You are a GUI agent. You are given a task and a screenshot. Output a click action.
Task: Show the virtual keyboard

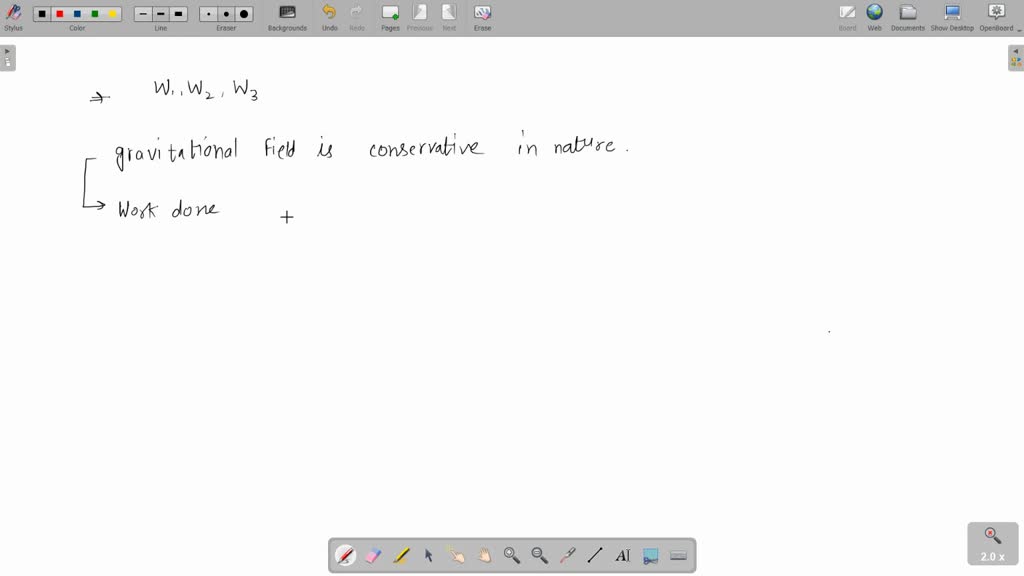(x=679, y=555)
